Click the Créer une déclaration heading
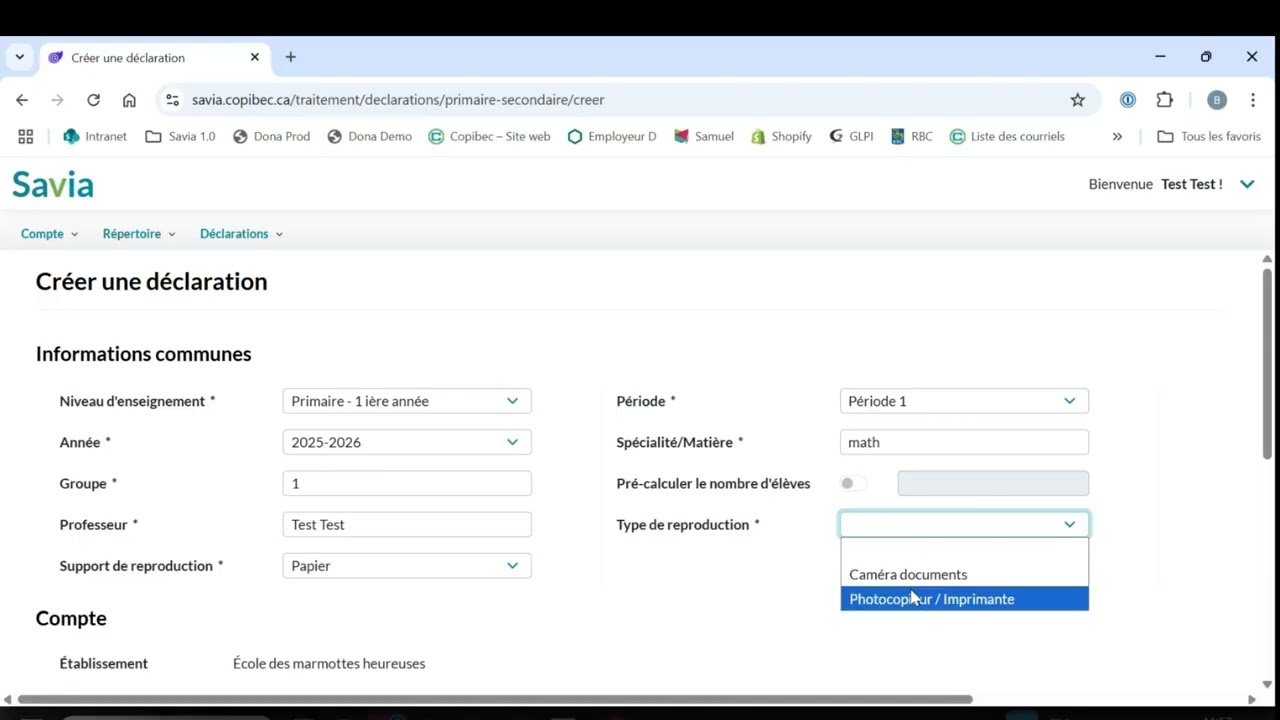Image resolution: width=1280 pixels, height=720 pixels. [x=152, y=282]
